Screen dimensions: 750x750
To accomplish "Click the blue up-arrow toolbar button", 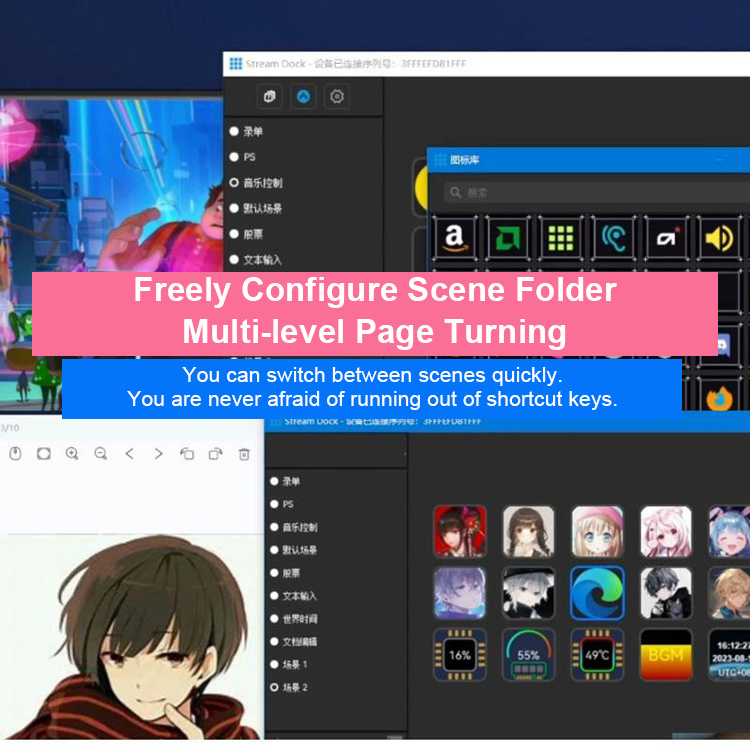I will tap(303, 96).
